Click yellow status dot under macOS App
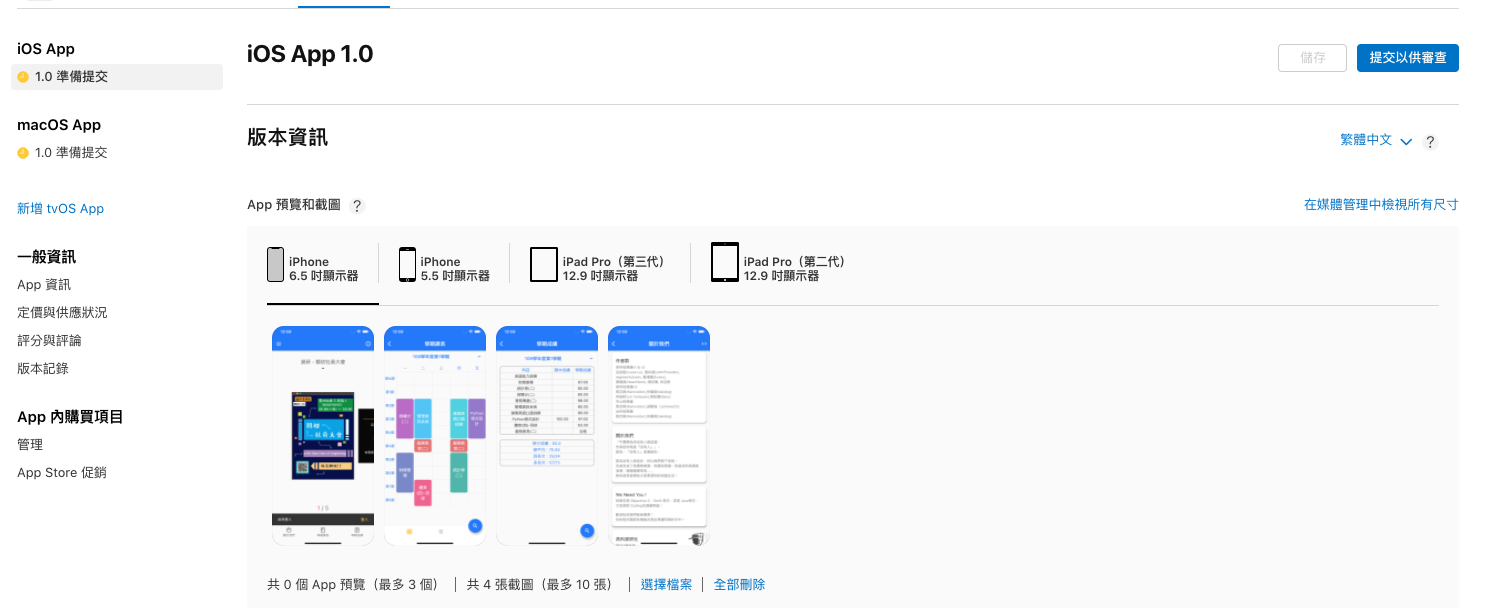This screenshot has height=613, width=1505. pyautogui.click(x=23, y=153)
